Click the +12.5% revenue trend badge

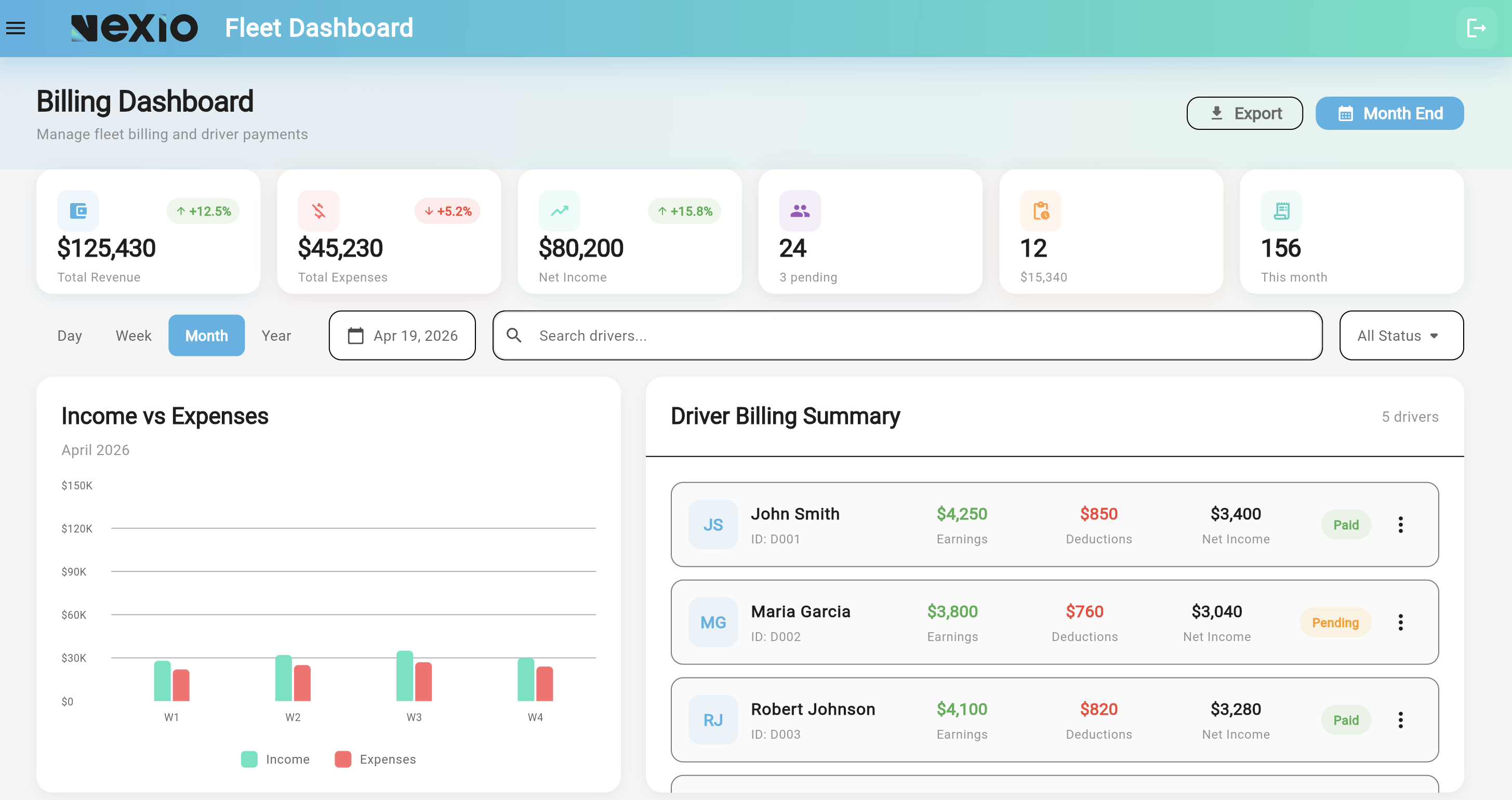click(x=203, y=211)
